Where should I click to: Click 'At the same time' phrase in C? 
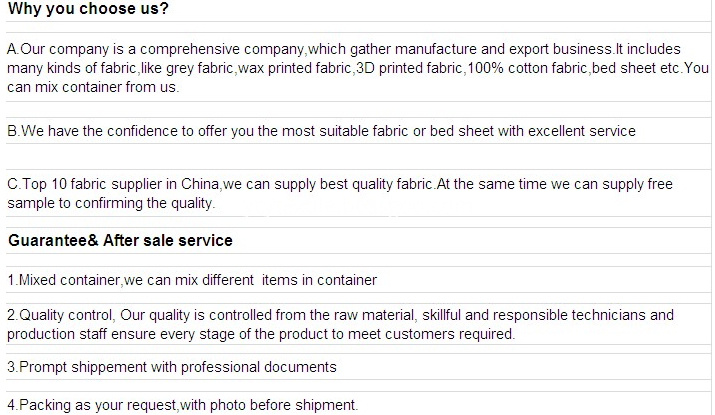coord(490,184)
